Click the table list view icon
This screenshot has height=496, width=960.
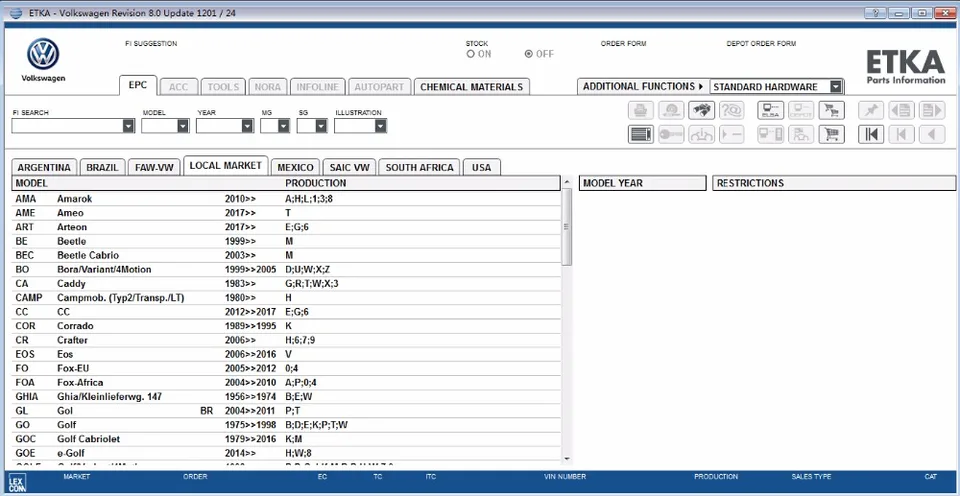(x=640, y=134)
